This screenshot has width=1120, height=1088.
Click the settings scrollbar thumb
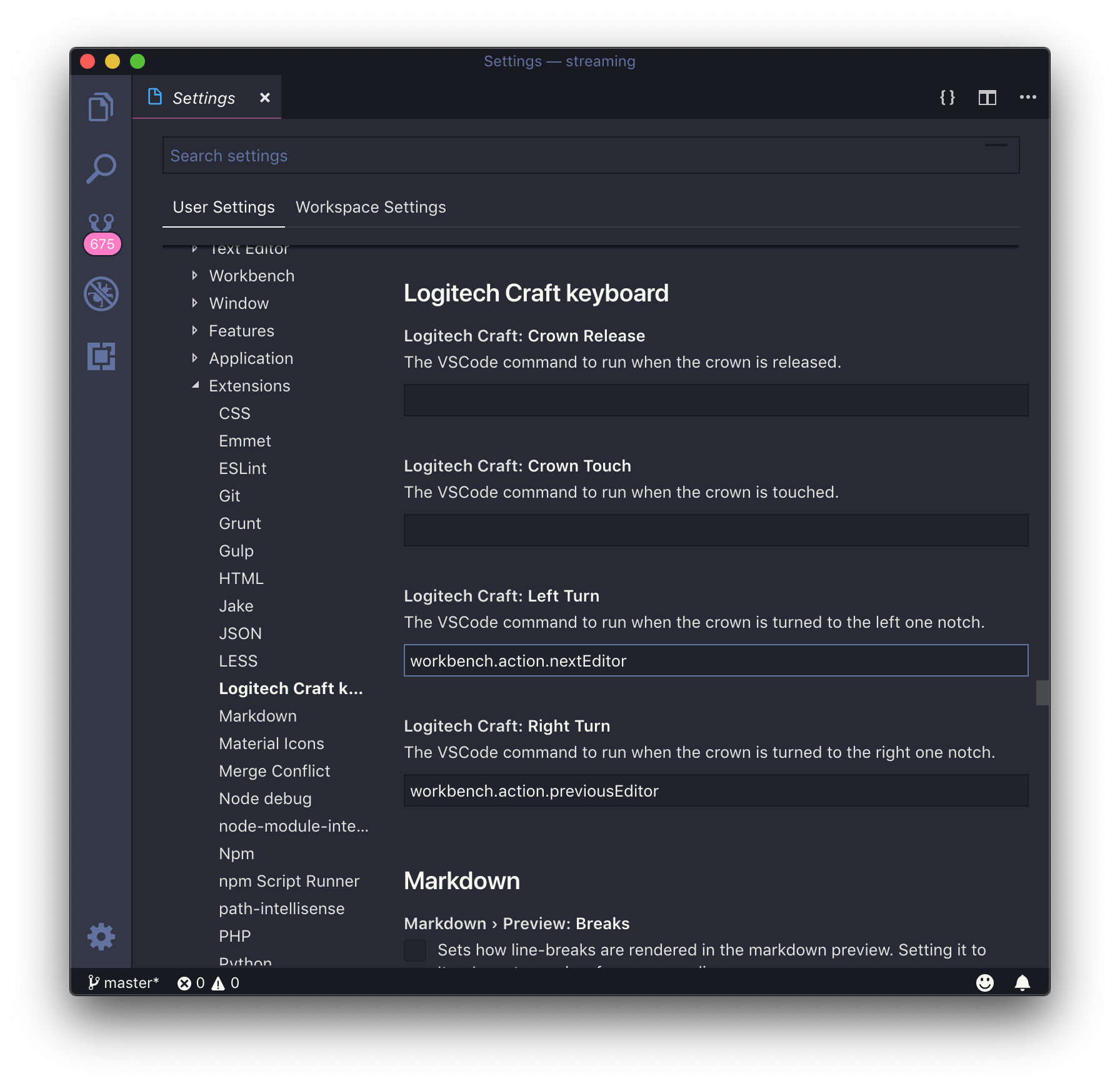tap(1042, 693)
